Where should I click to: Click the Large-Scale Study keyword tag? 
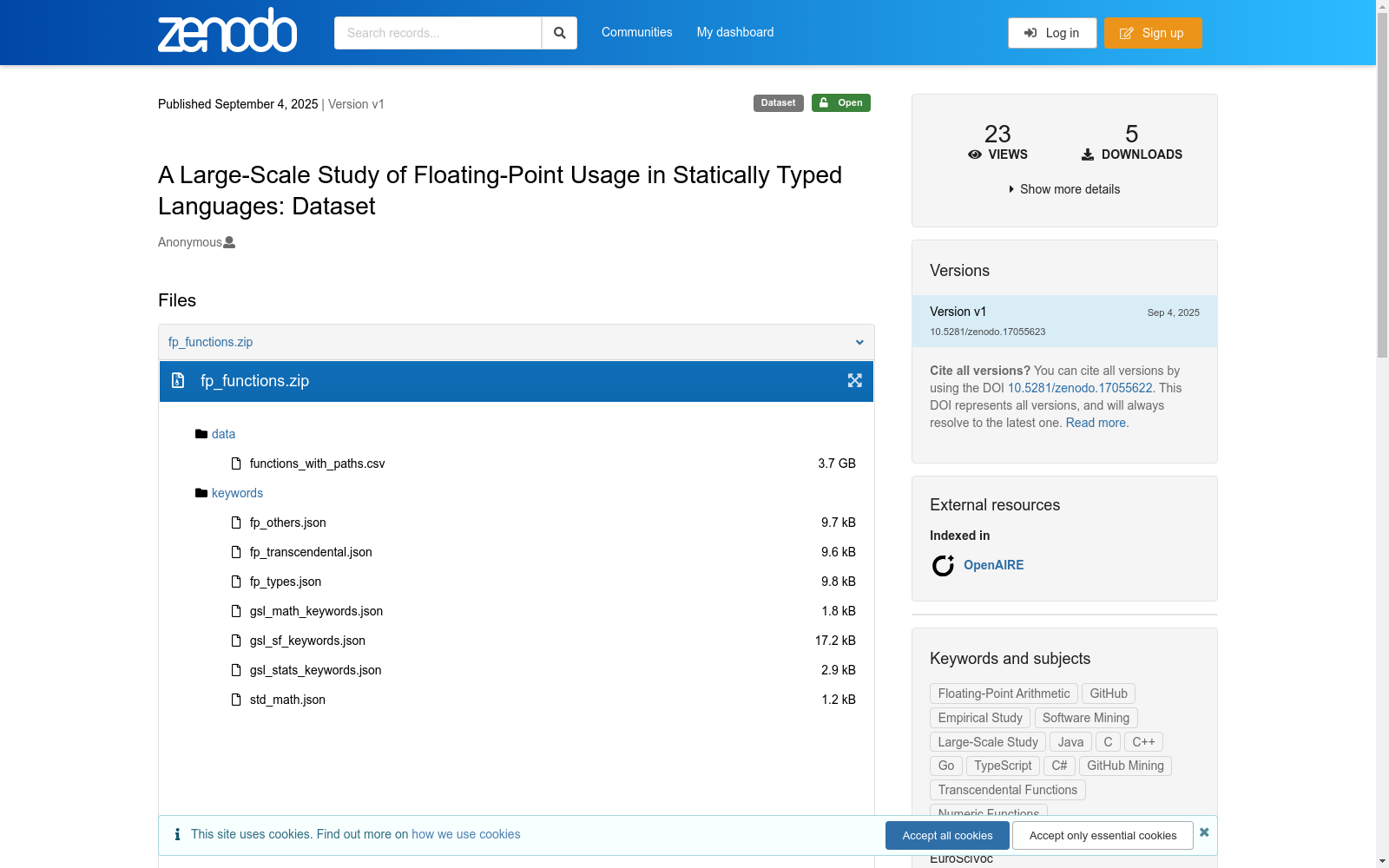click(x=988, y=742)
